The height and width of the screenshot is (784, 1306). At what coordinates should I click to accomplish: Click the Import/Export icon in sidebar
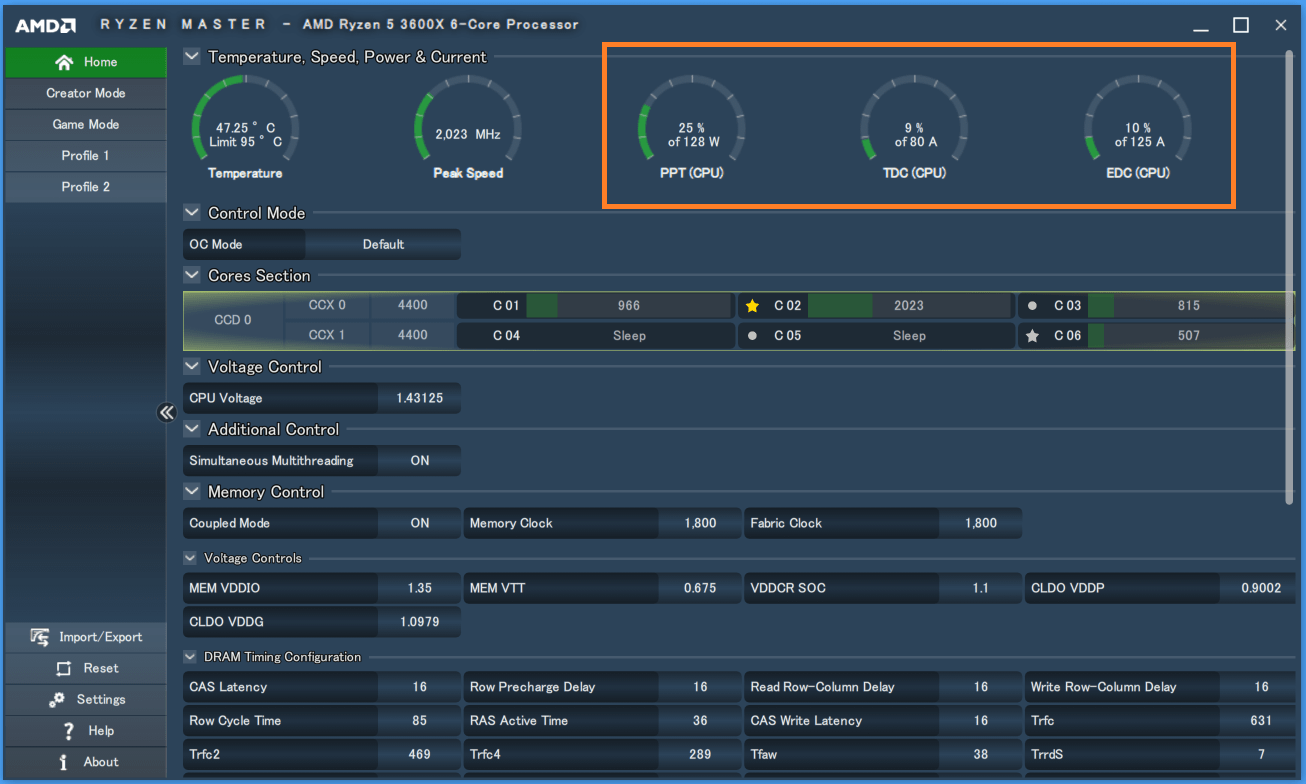click(x=40, y=637)
